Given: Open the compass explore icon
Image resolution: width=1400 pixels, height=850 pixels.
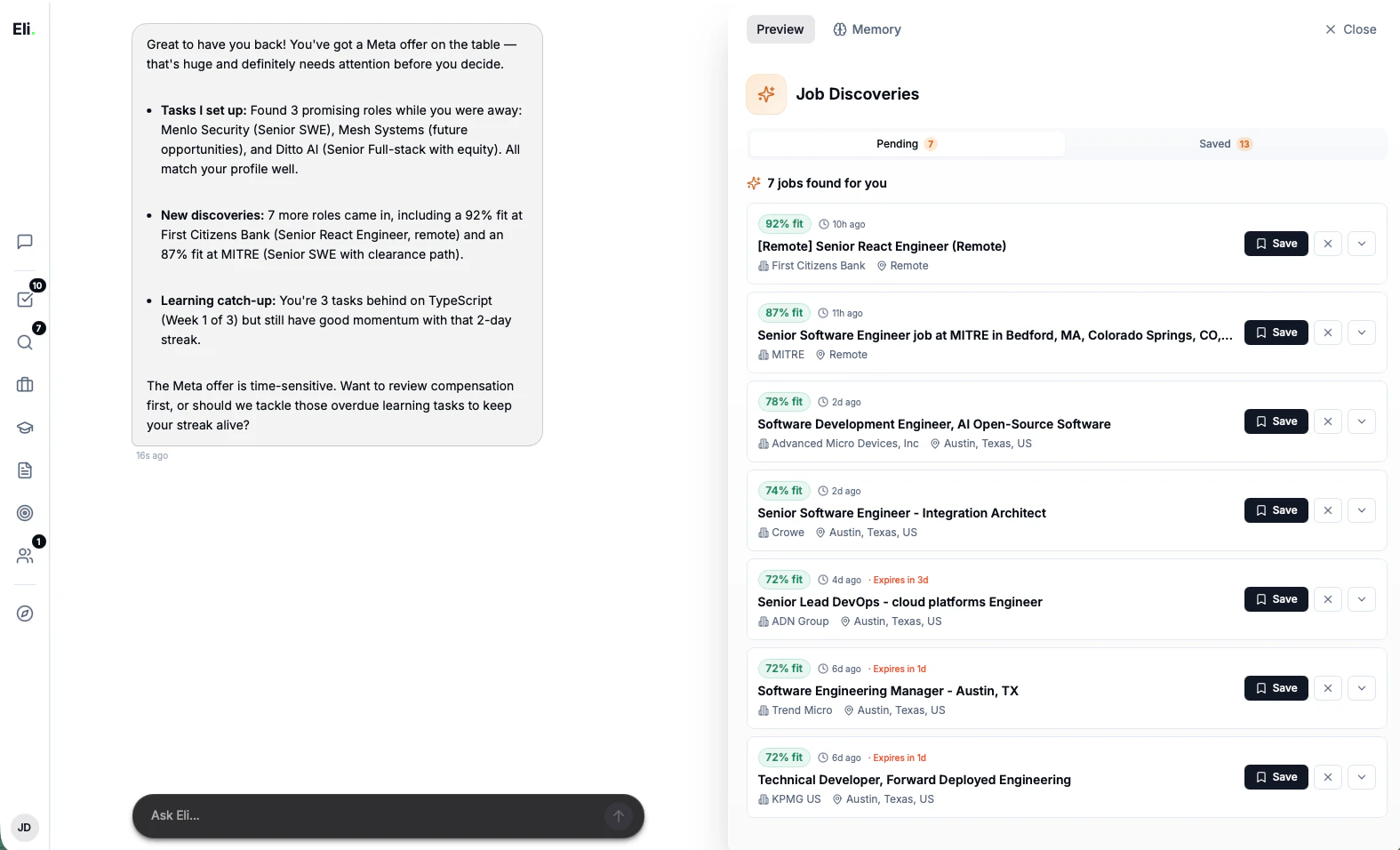Looking at the screenshot, I should [x=25, y=613].
